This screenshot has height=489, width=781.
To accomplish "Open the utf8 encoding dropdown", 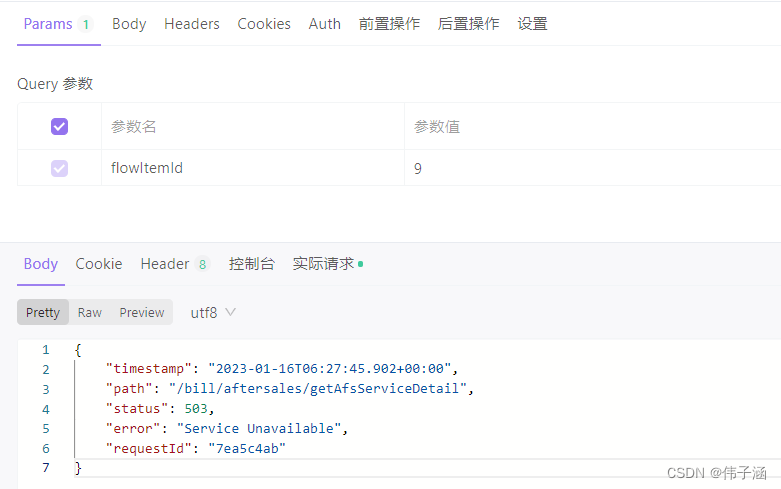I will (213, 313).
